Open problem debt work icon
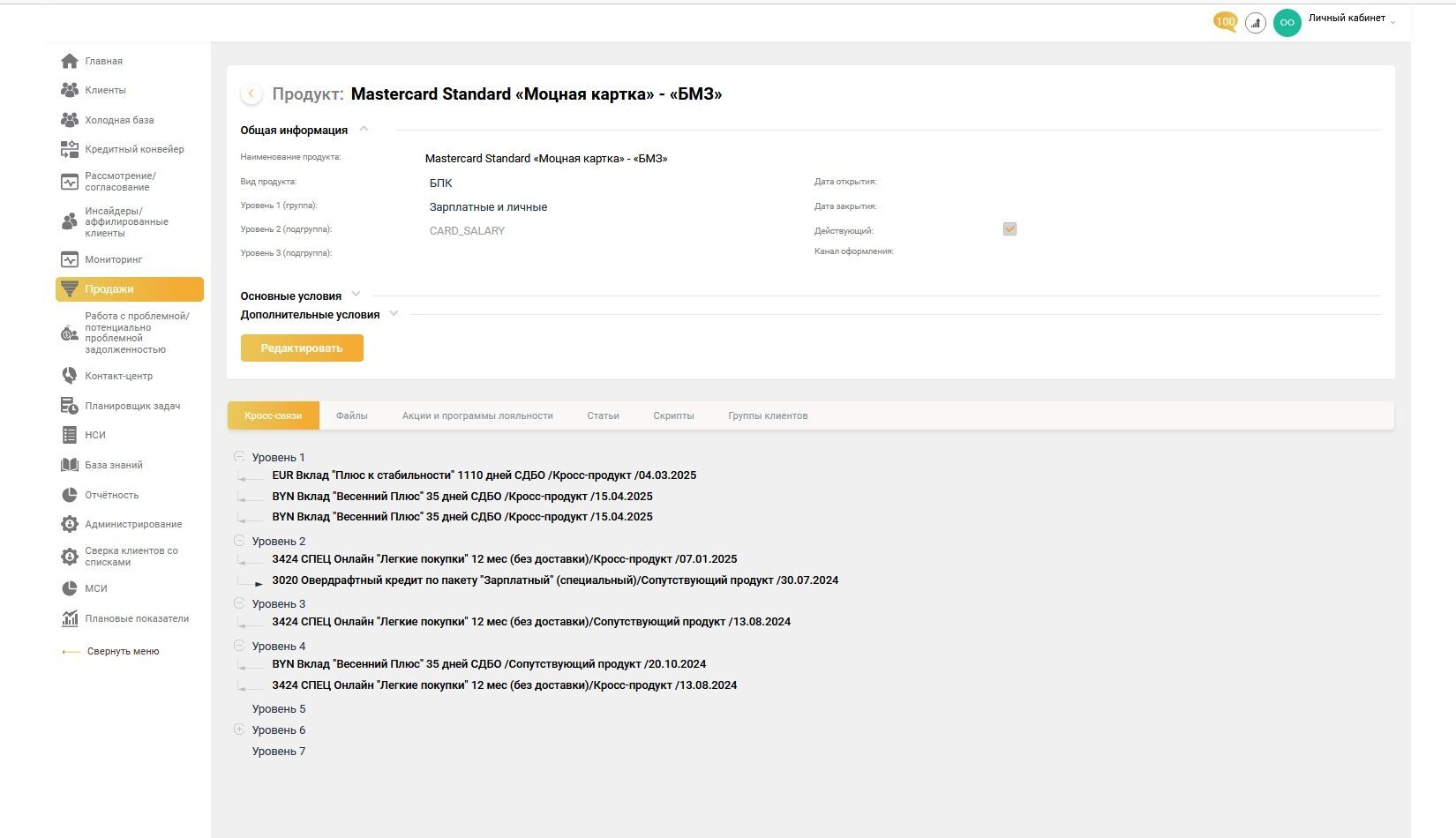 [x=70, y=333]
